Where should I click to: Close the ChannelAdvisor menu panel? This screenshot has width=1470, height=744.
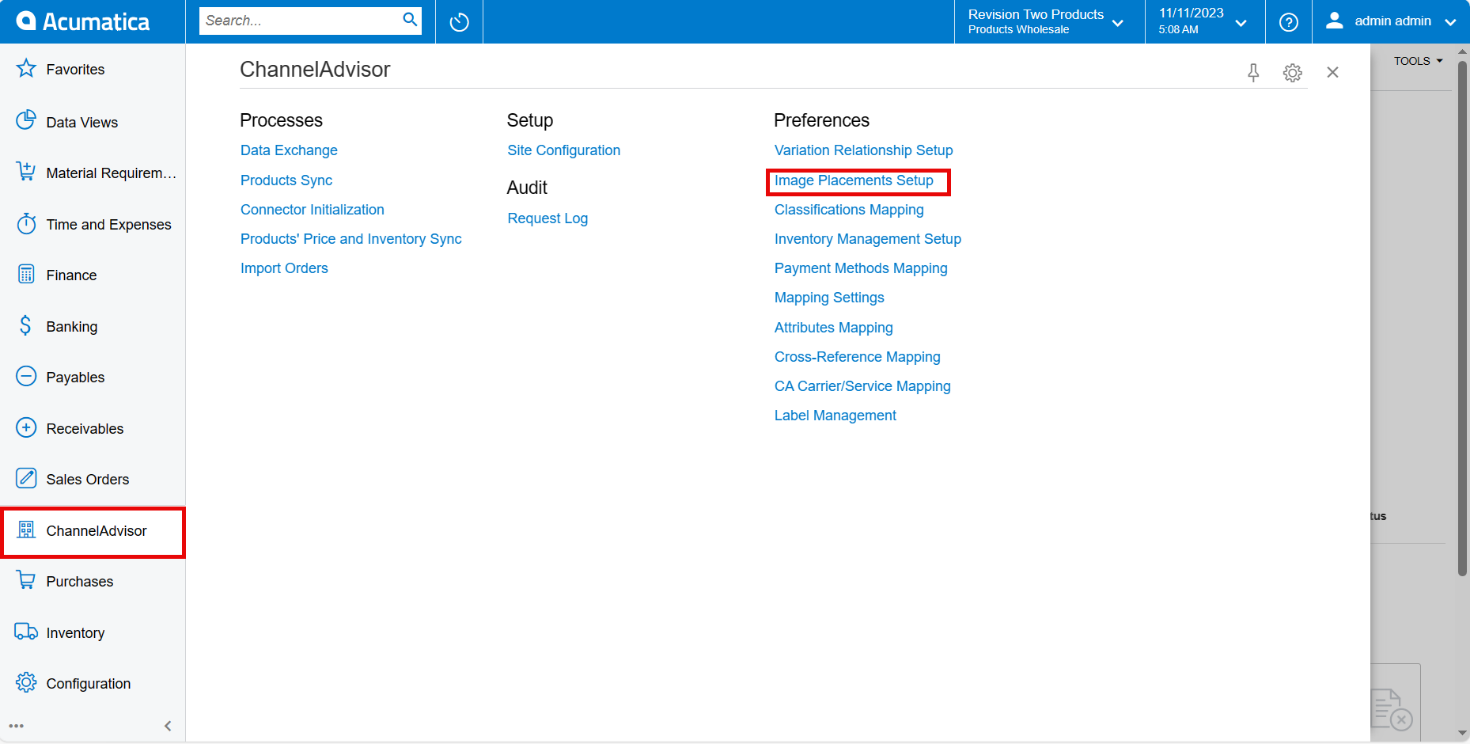(1332, 73)
